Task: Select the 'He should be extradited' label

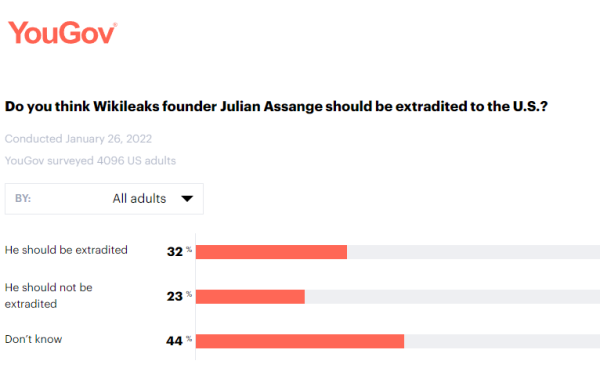Action: click(x=66, y=250)
